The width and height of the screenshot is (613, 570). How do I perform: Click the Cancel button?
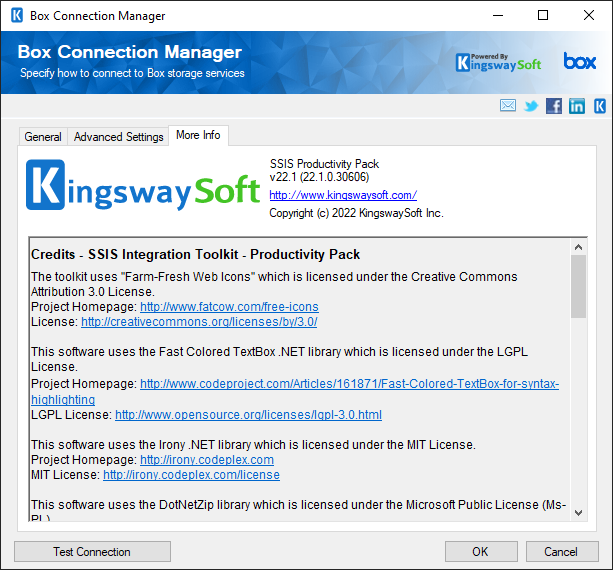point(562,552)
